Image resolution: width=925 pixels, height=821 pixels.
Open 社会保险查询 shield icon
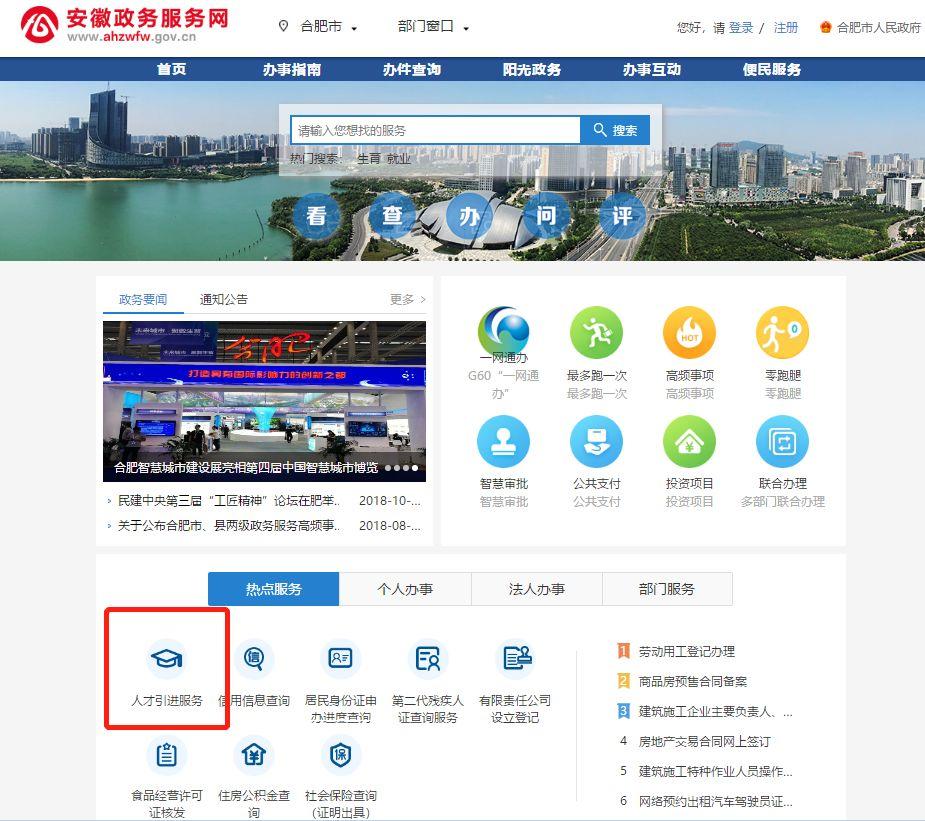coord(341,755)
